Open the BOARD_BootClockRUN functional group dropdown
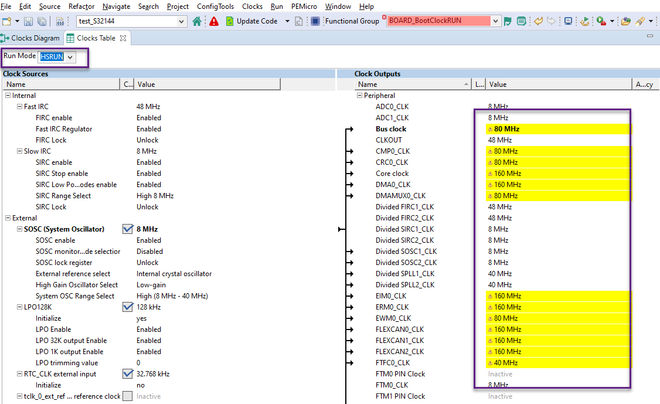 [496, 21]
